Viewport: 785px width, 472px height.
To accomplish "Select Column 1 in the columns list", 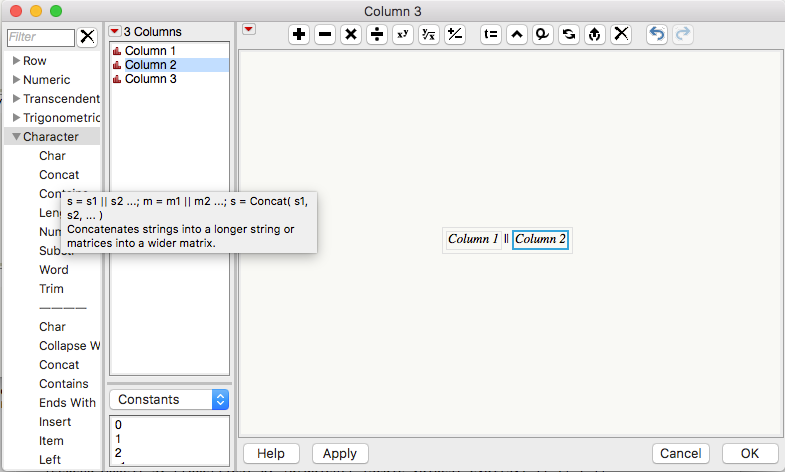I will point(170,51).
